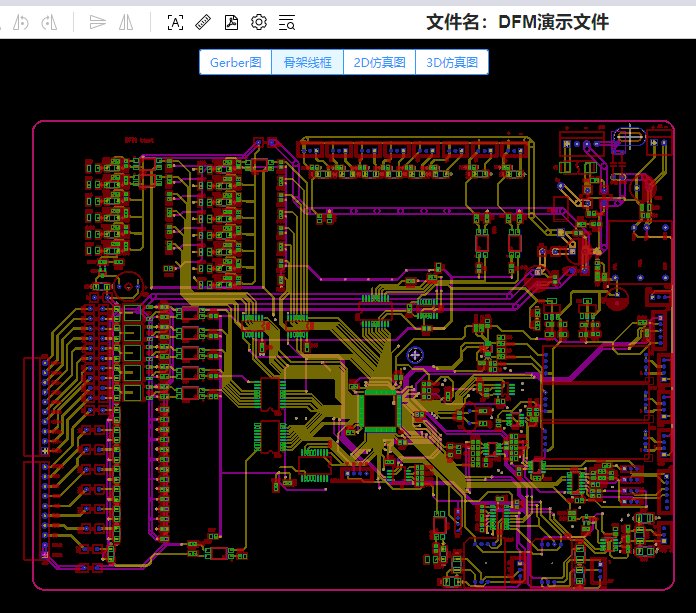Click the rotate clockwise icon
The height and width of the screenshot is (613, 696).
coord(48,22)
